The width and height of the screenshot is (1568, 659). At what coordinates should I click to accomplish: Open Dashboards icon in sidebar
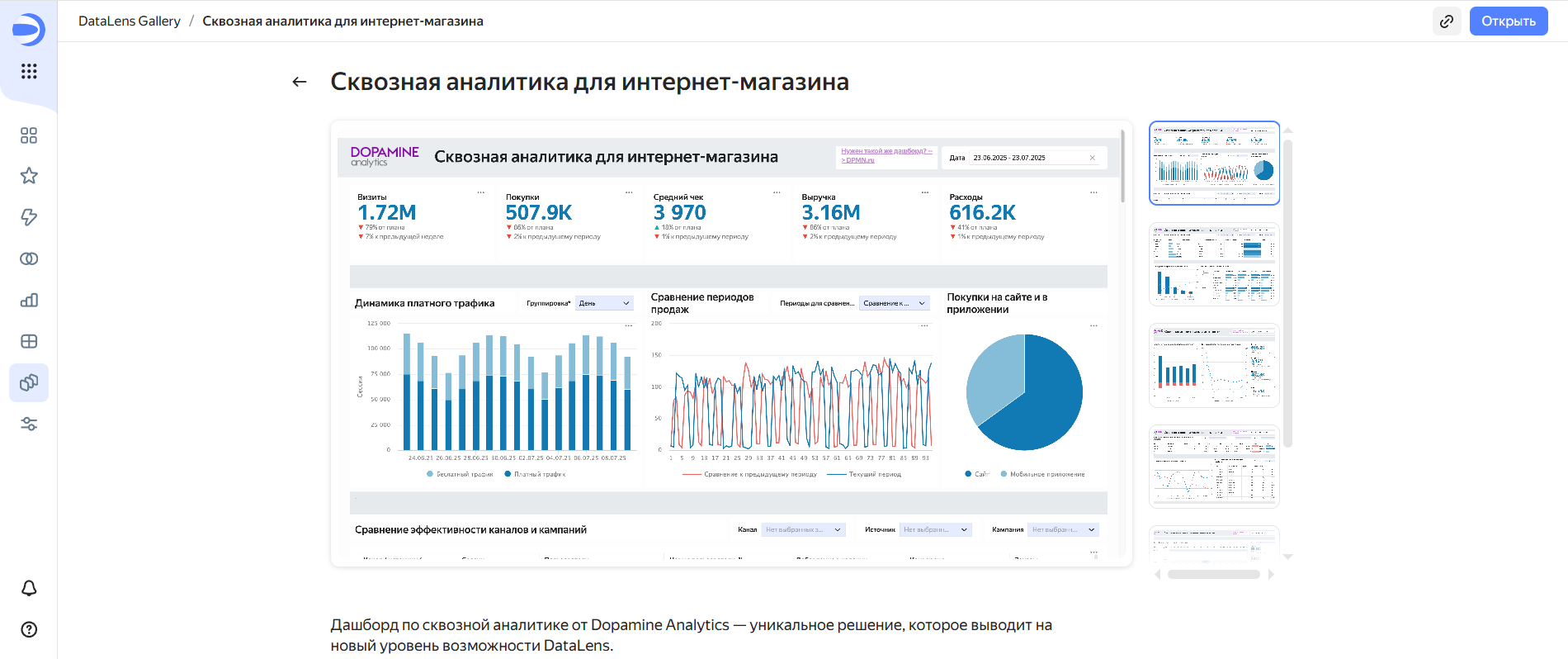(29, 341)
